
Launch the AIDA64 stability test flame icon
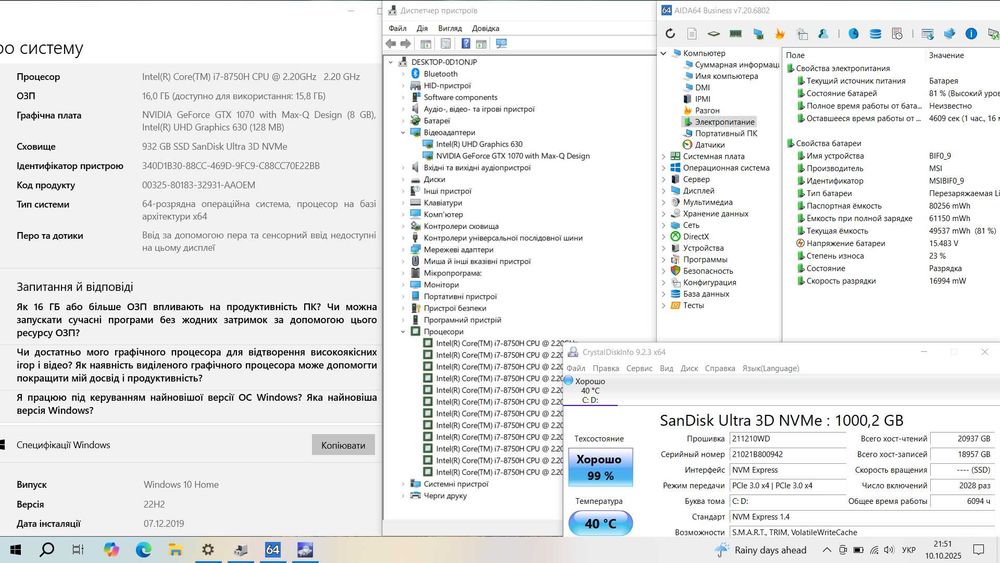[779, 34]
